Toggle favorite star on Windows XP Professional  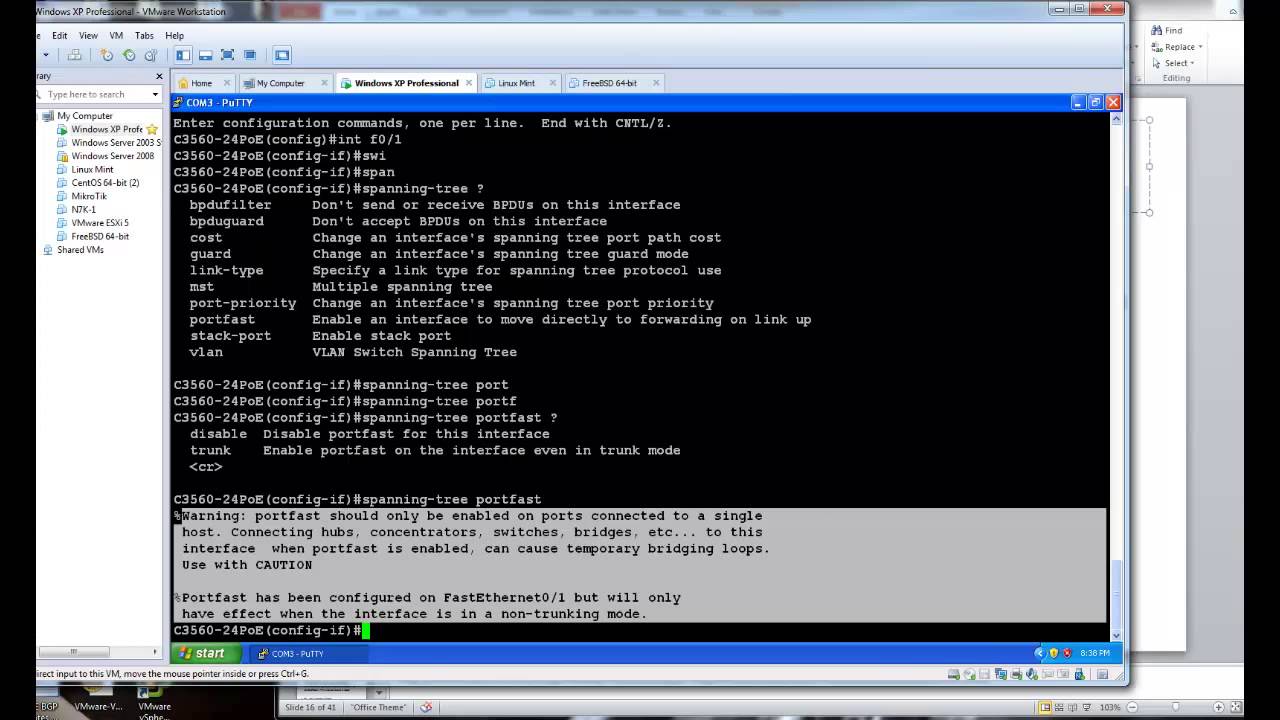152,129
